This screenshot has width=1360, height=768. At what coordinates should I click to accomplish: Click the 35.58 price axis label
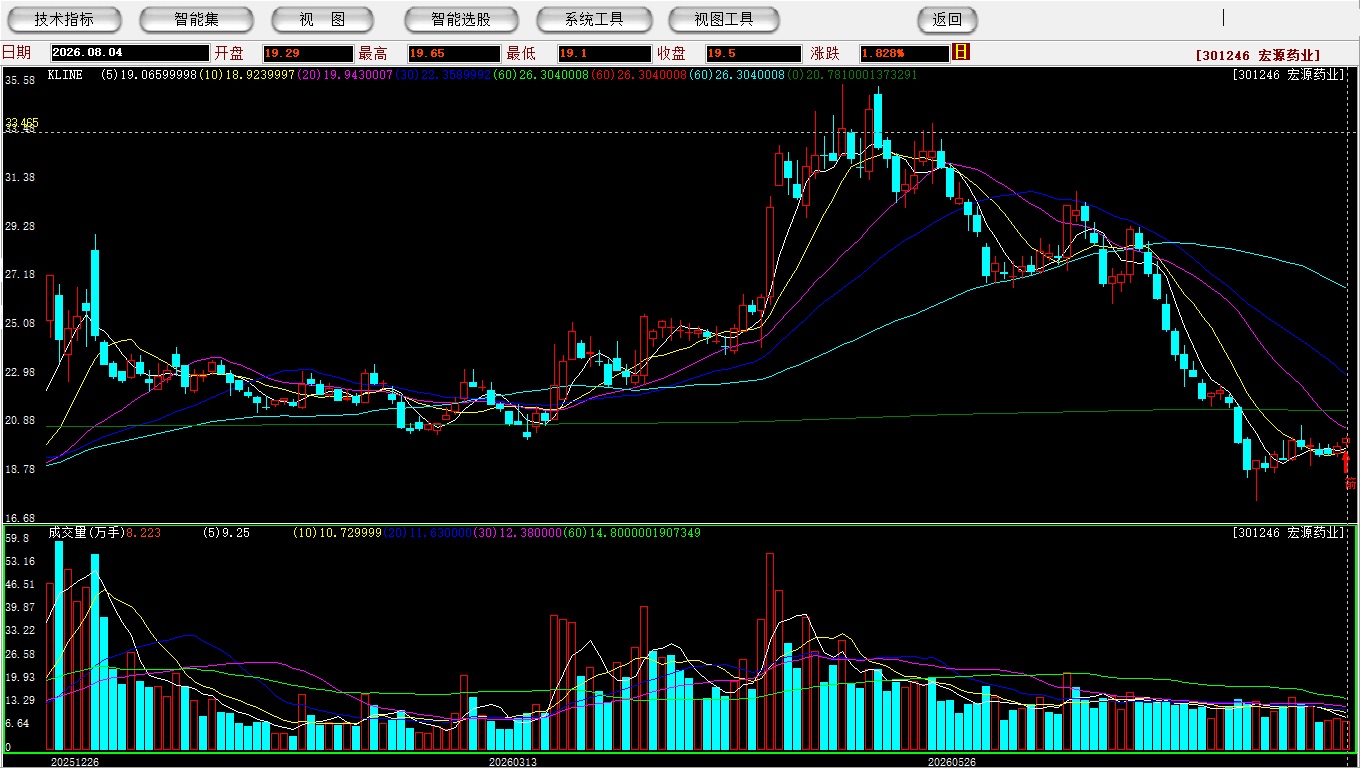point(20,80)
